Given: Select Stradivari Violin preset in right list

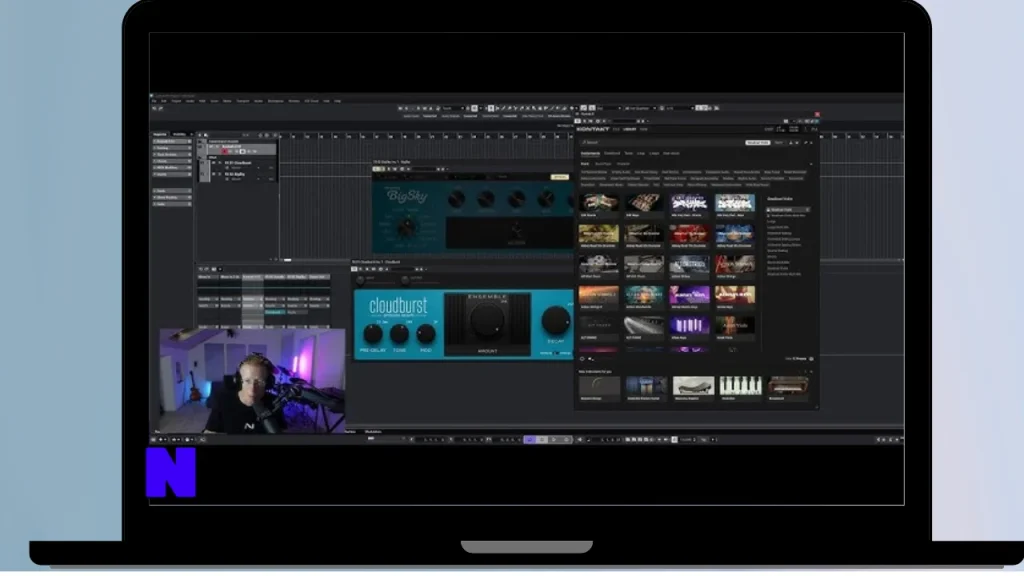Looking at the screenshot, I should (788, 210).
